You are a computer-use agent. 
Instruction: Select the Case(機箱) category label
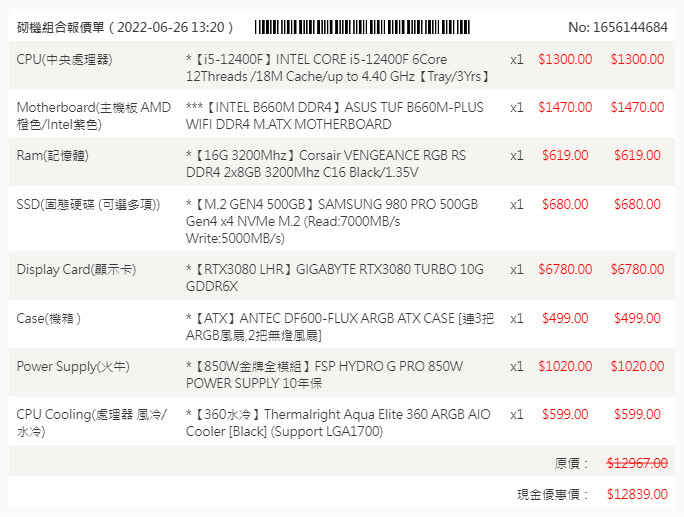pos(49,318)
